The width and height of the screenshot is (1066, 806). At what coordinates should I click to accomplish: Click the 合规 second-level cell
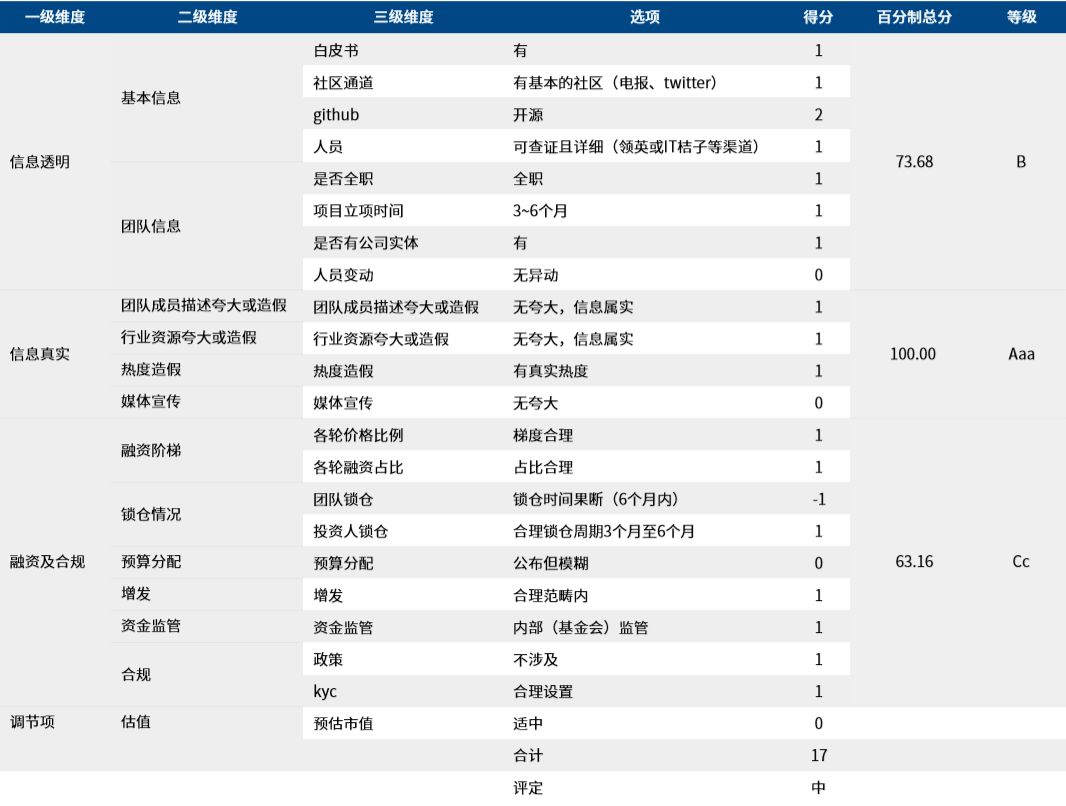pyautogui.click(x=136, y=675)
